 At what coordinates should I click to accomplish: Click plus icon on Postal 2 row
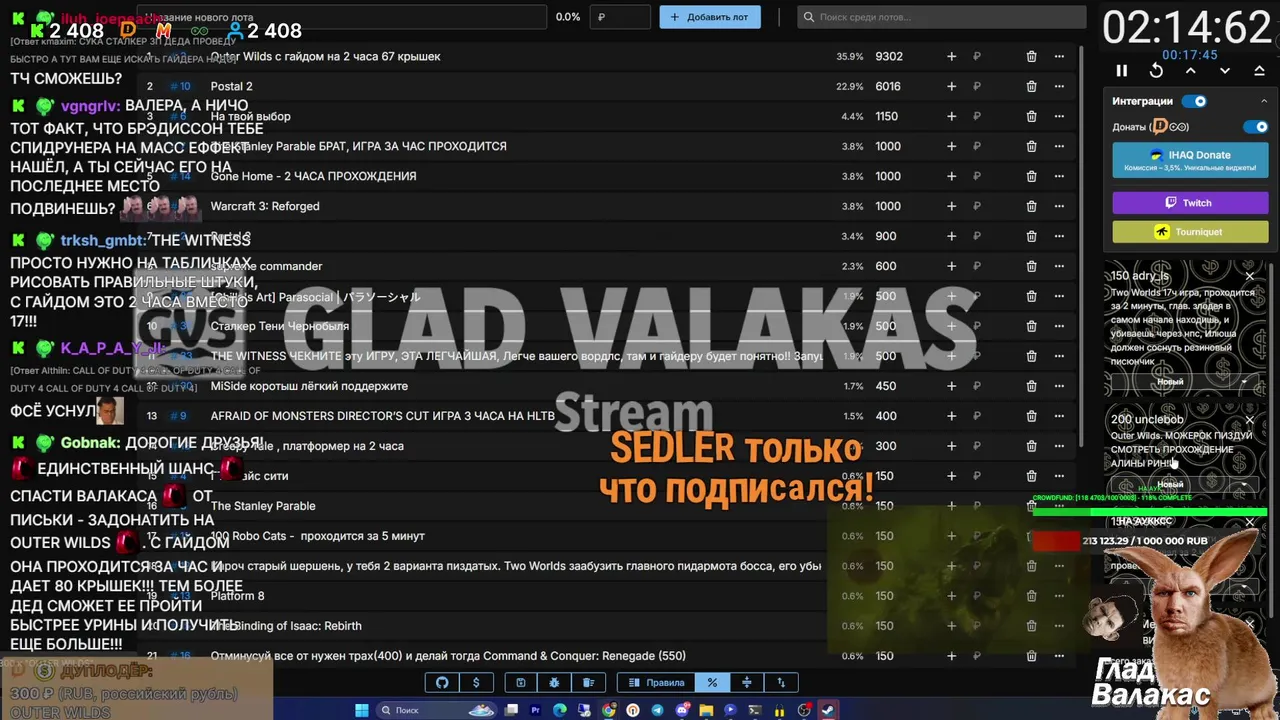point(951,87)
